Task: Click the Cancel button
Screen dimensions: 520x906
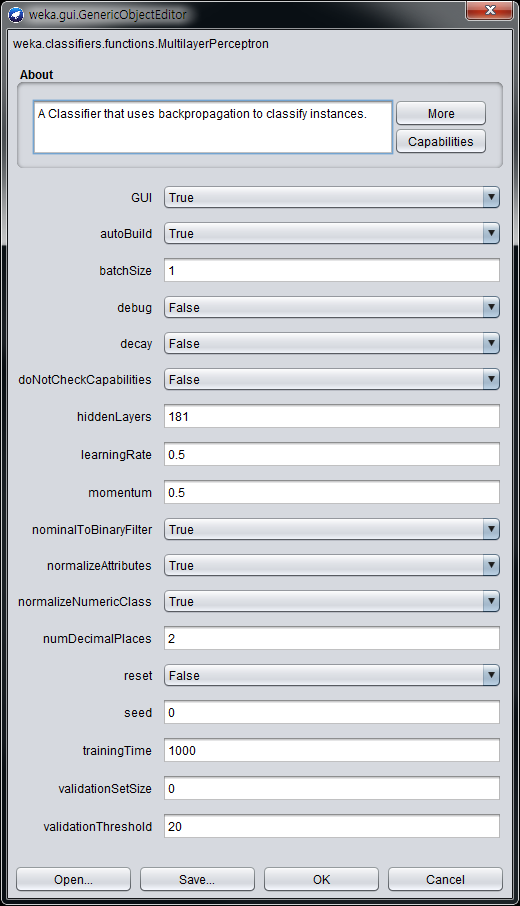Action: tap(445, 879)
